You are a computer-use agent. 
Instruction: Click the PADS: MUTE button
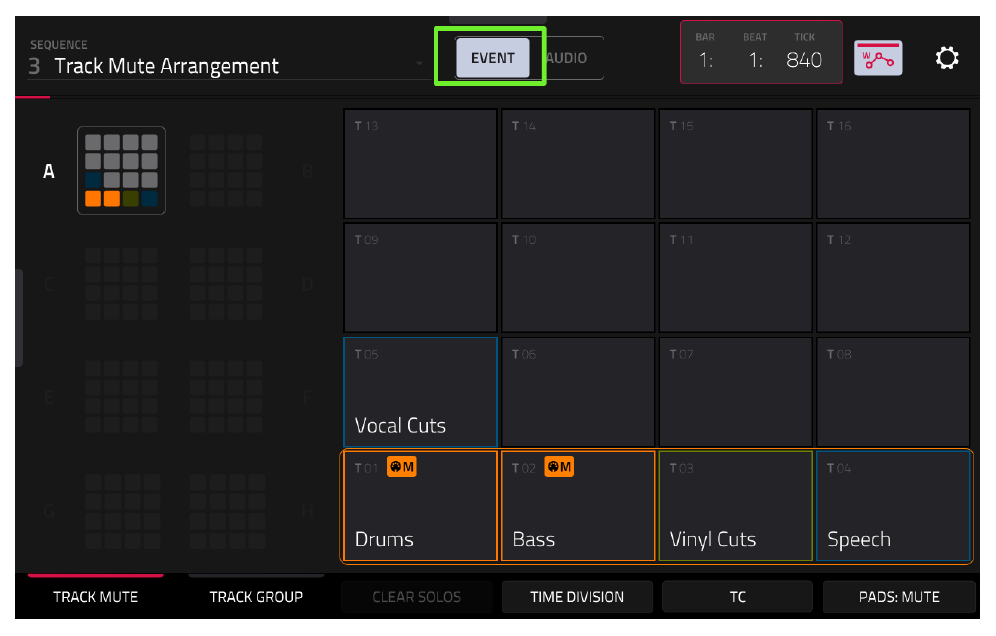pos(899,597)
